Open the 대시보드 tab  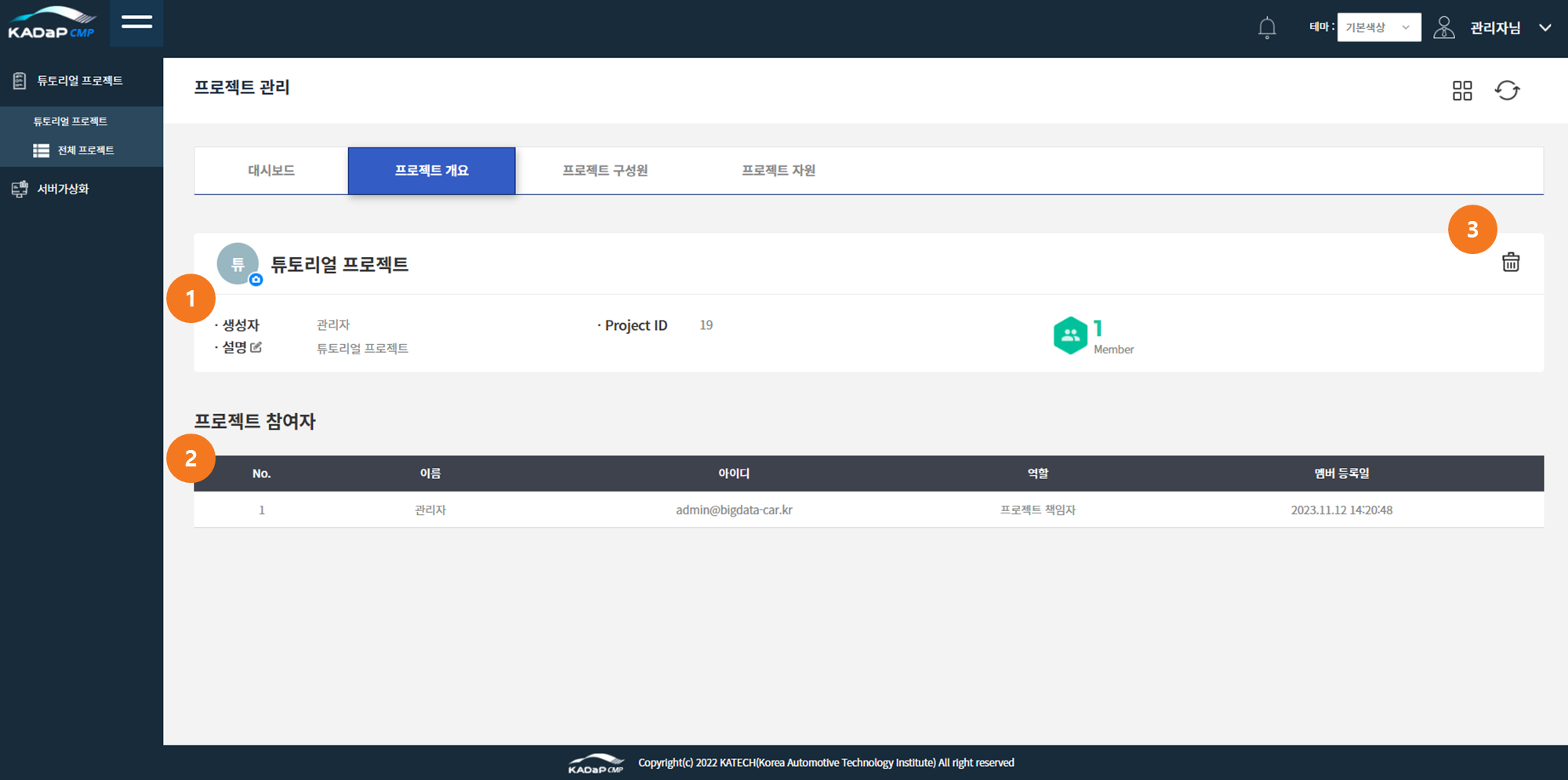(271, 171)
